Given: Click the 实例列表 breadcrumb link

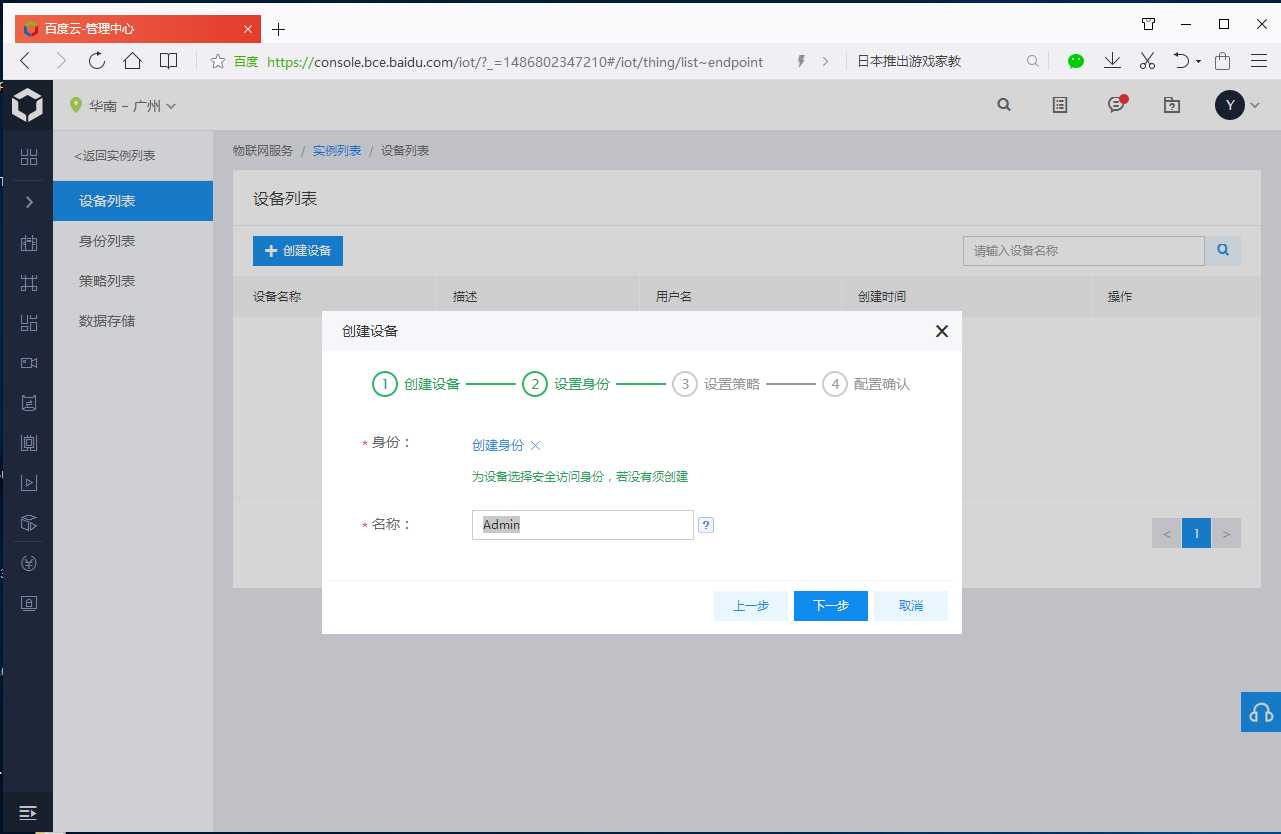Looking at the screenshot, I should (337, 151).
